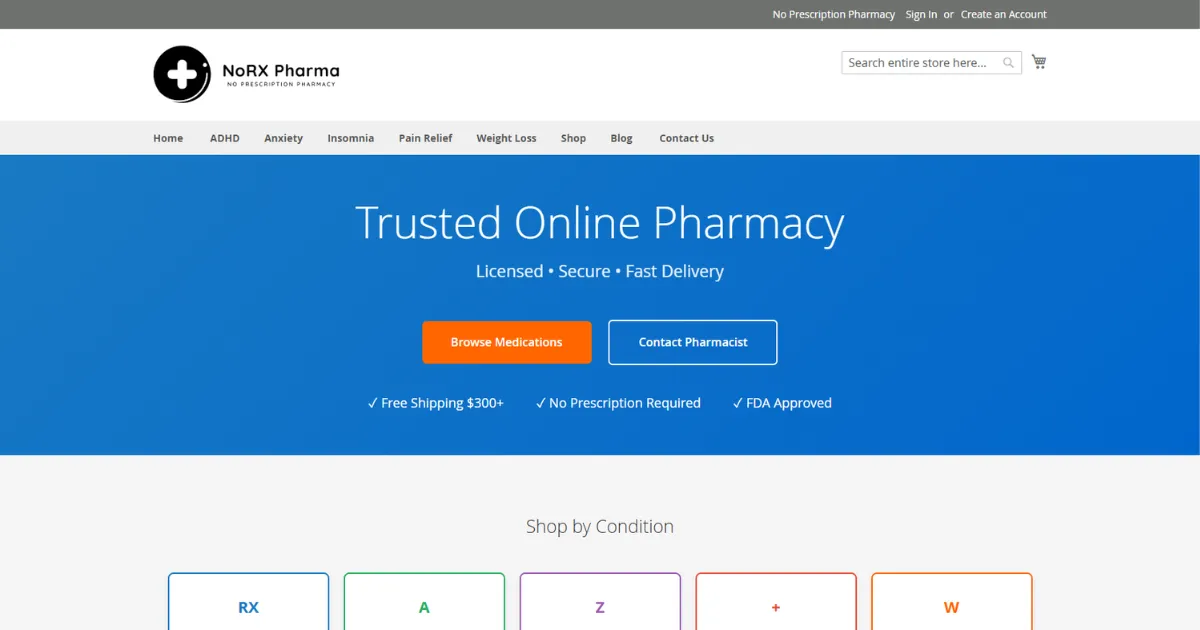1200x630 pixels.
Task: Select the red plus condition card
Action: tap(776, 603)
